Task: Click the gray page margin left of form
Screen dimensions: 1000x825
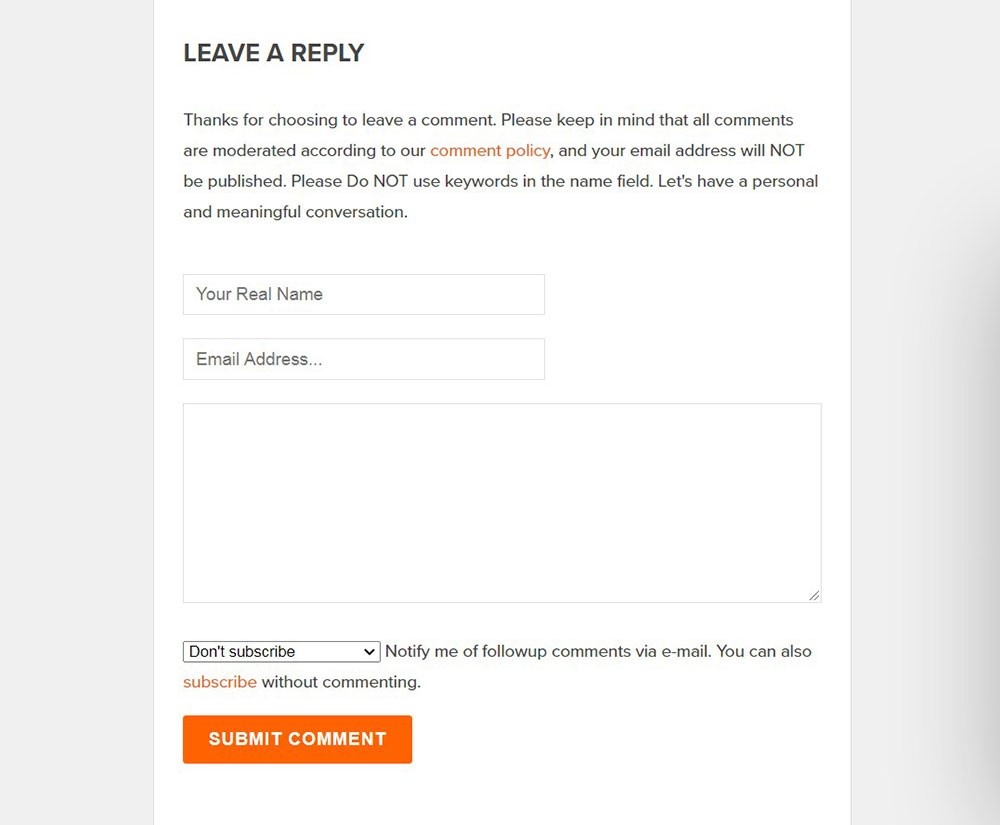Action: tap(77, 412)
